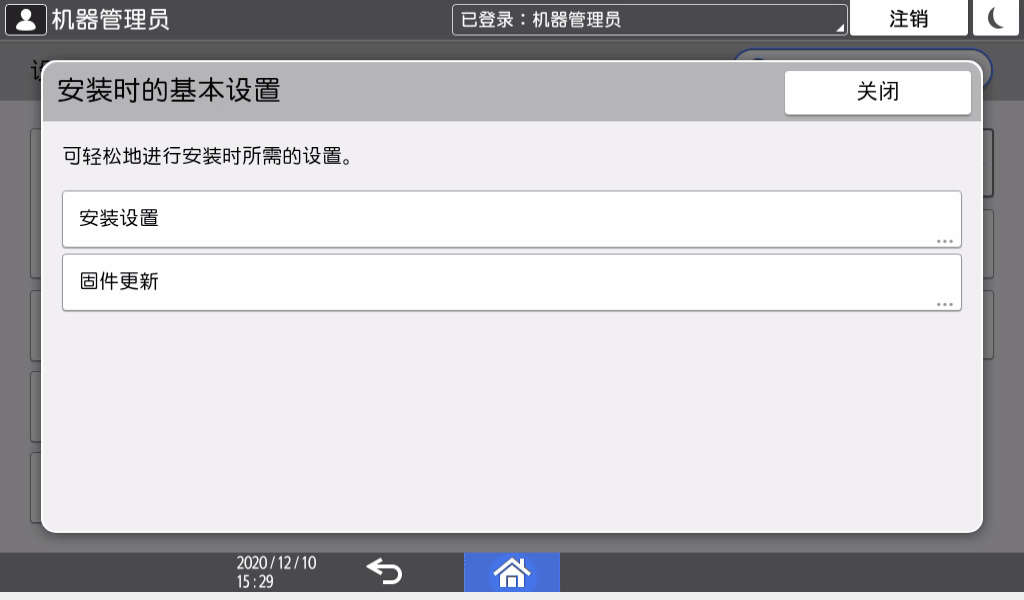Tap the 15:29 time readout
The image size is (1024, 600).
pyautogui.click(x=256, y=581)
